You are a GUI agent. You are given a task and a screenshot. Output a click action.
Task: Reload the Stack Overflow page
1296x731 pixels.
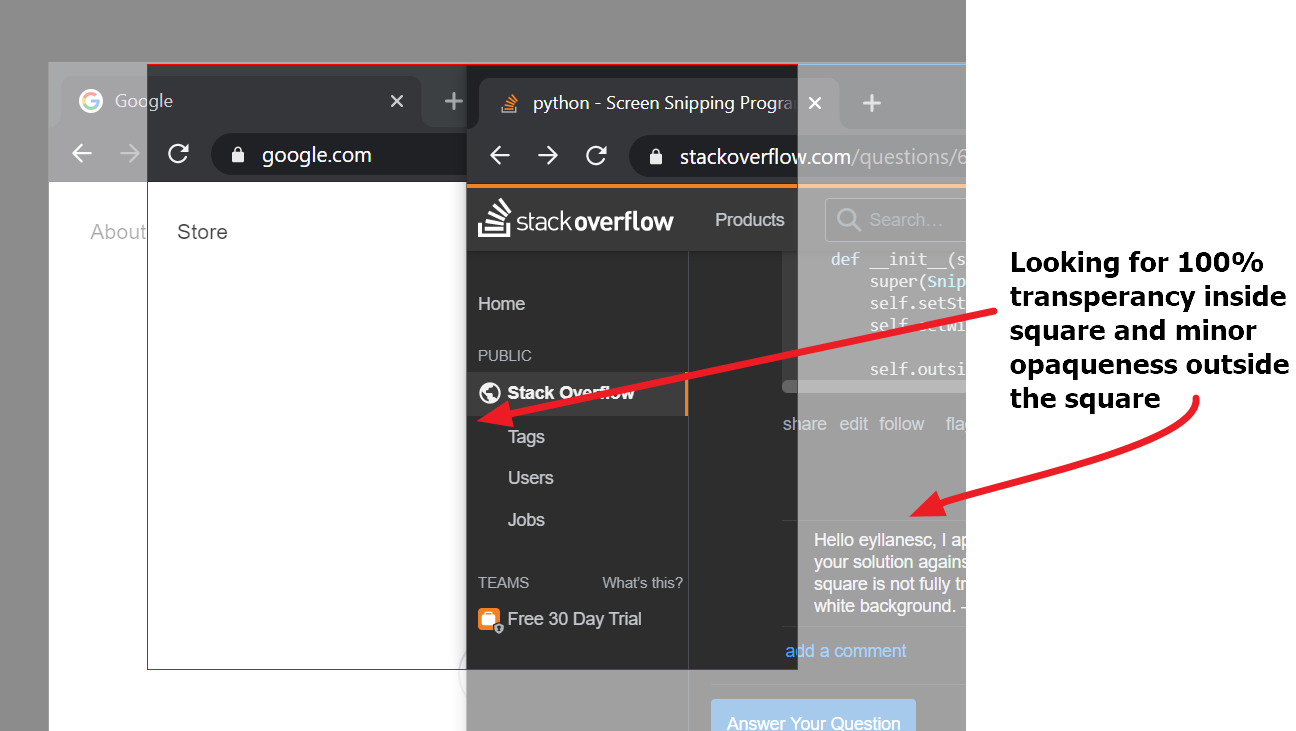pos(596,156)
